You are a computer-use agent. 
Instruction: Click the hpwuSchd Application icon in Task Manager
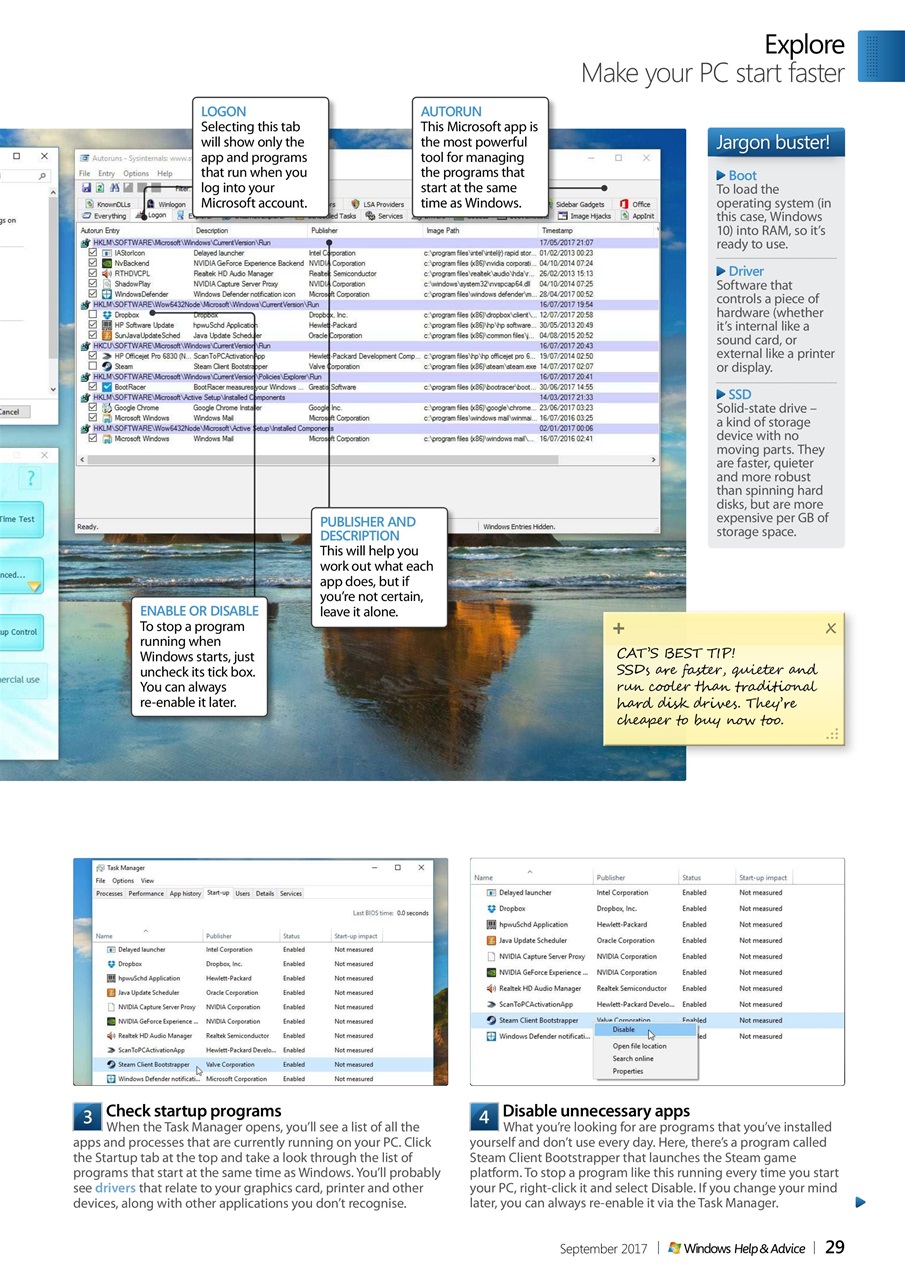pos(109,978)
